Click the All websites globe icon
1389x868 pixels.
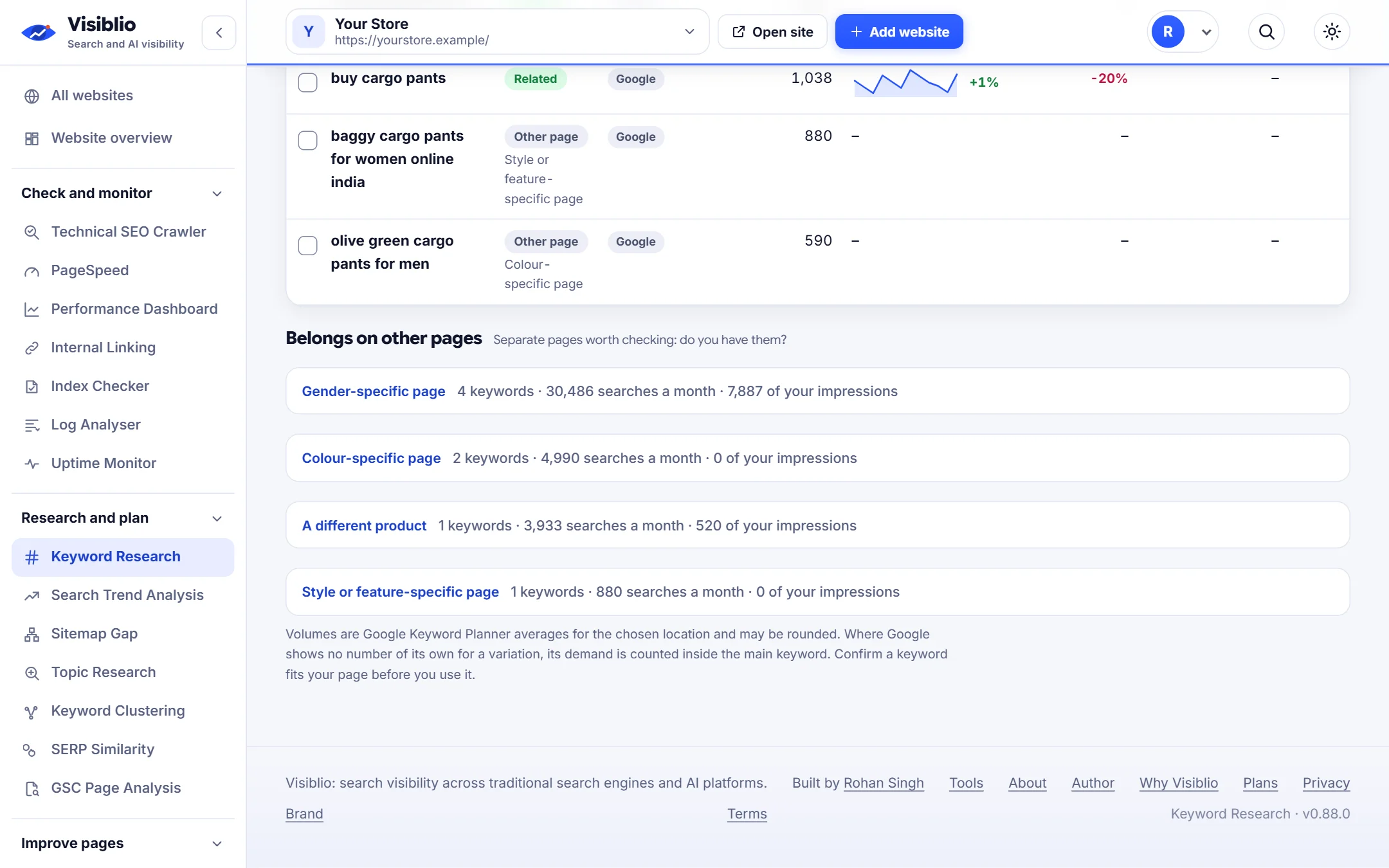pyautogui.click(x=32, y=96)
